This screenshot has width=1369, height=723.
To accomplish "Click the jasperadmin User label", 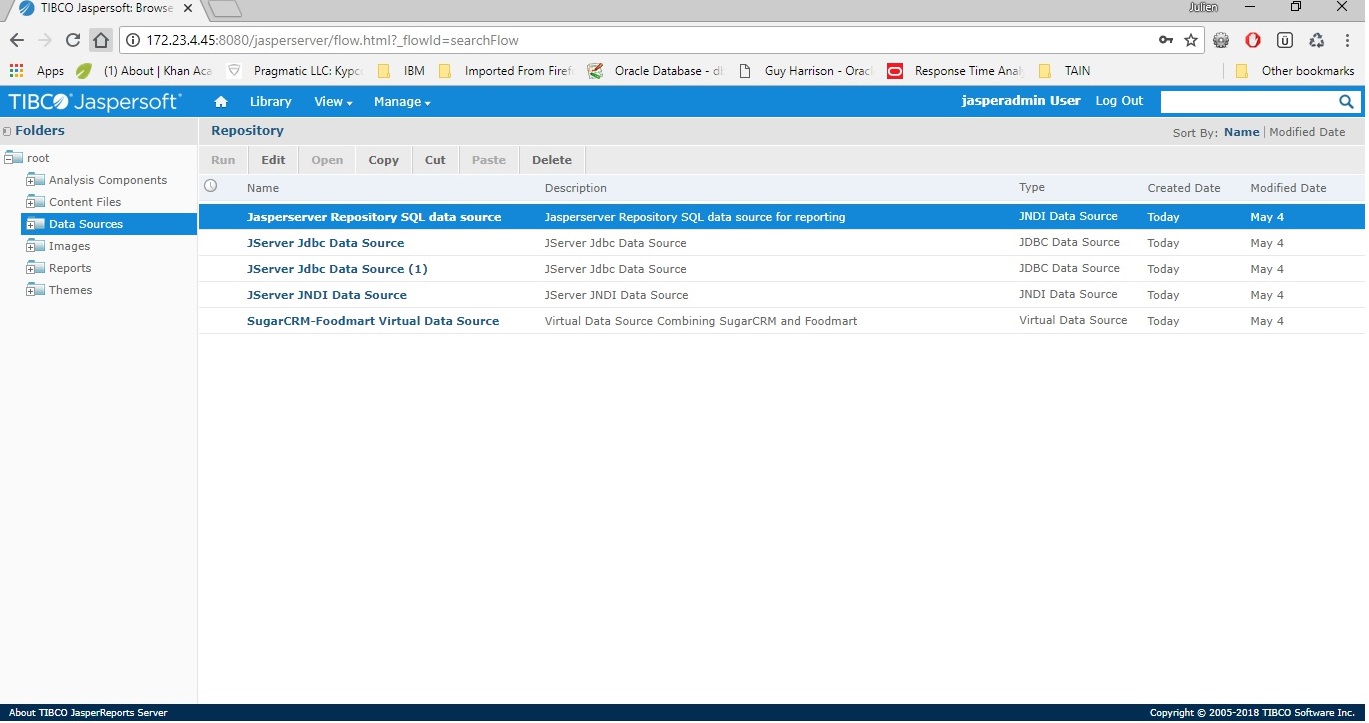I will tap(1021, 101).
